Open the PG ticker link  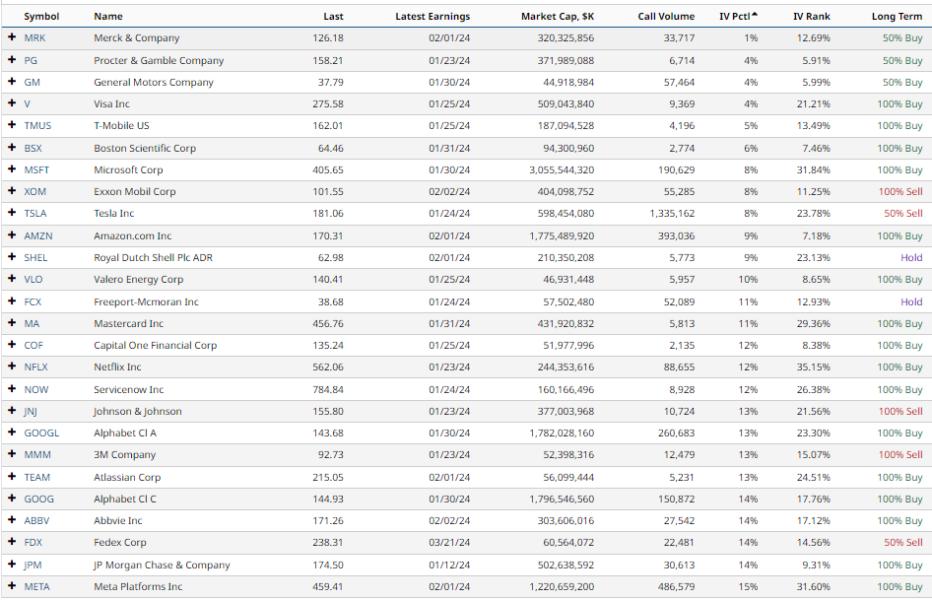(x=30, y=61)
